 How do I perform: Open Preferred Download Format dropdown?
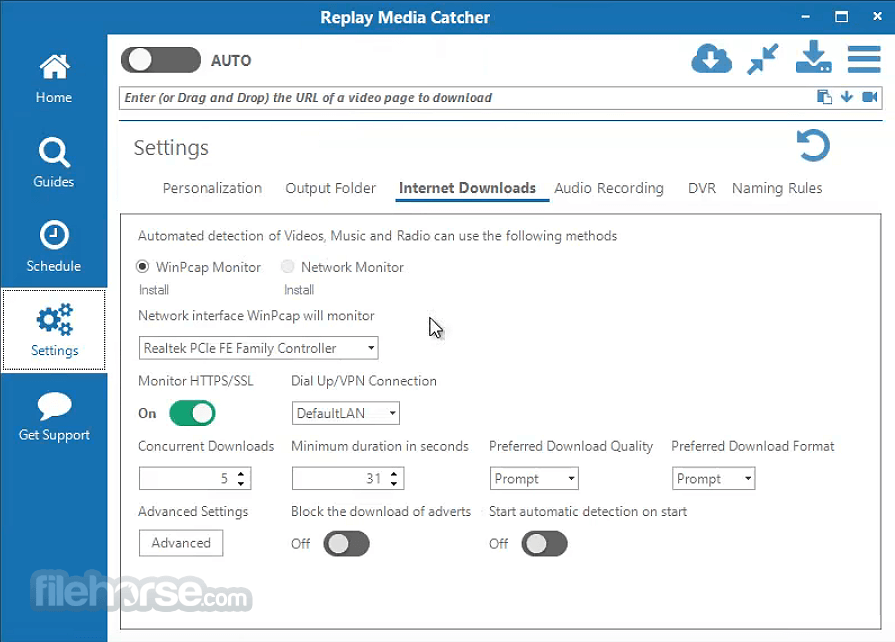pyautogui.click(x=713, y=479)
